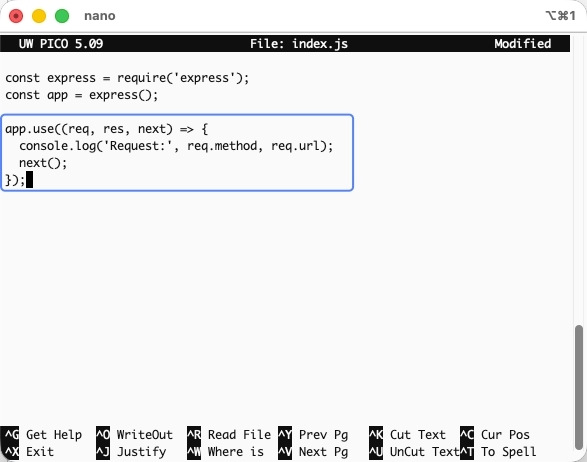Image resolution: width=587 pixels, height=462 pixels.
Task: Click the ^Y Prev Pg shortcut
Action: pos(313,435)
